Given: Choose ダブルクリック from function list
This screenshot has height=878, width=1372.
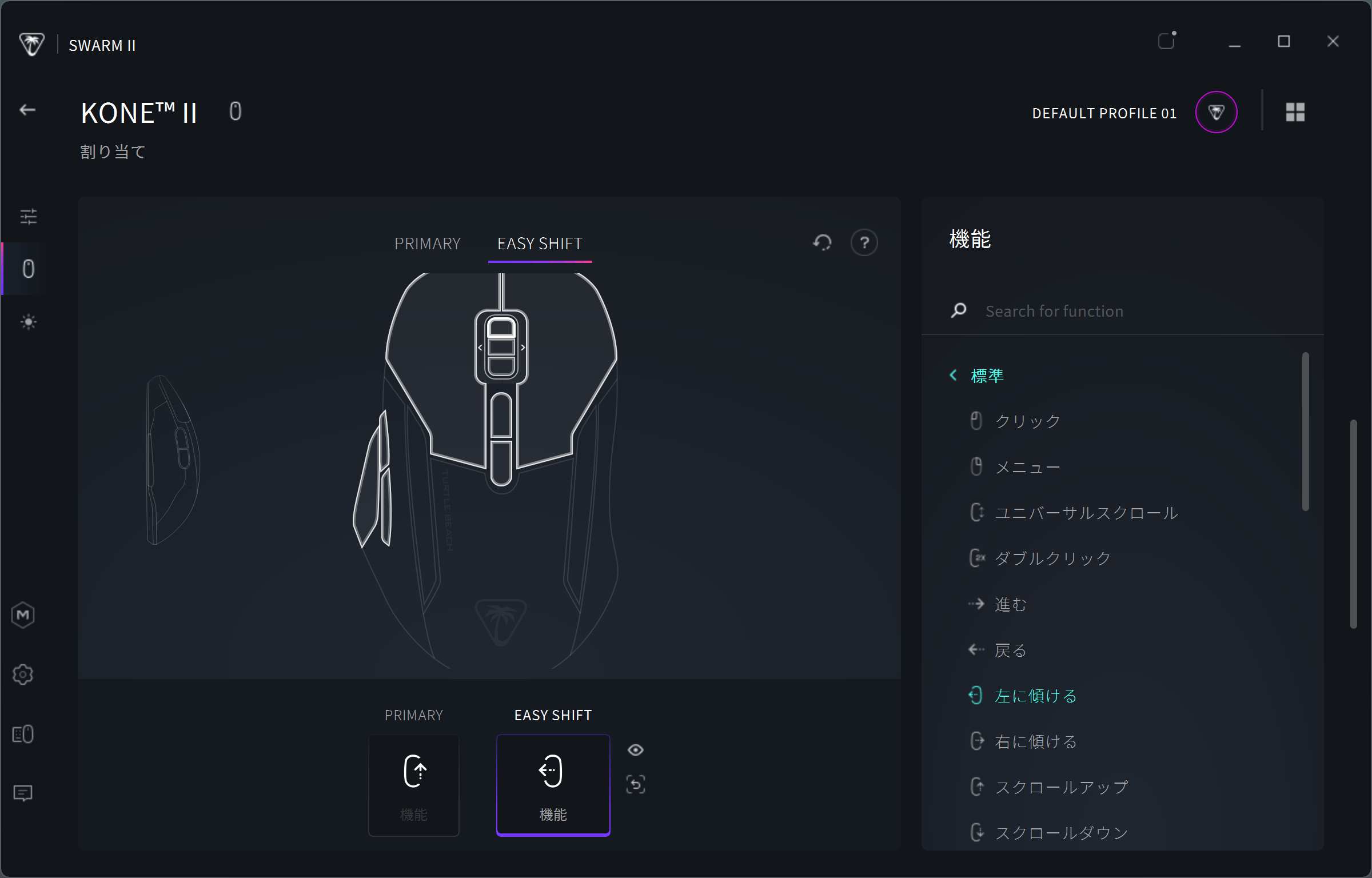Looking at the screenshot, I should [x=1052, y=558].
